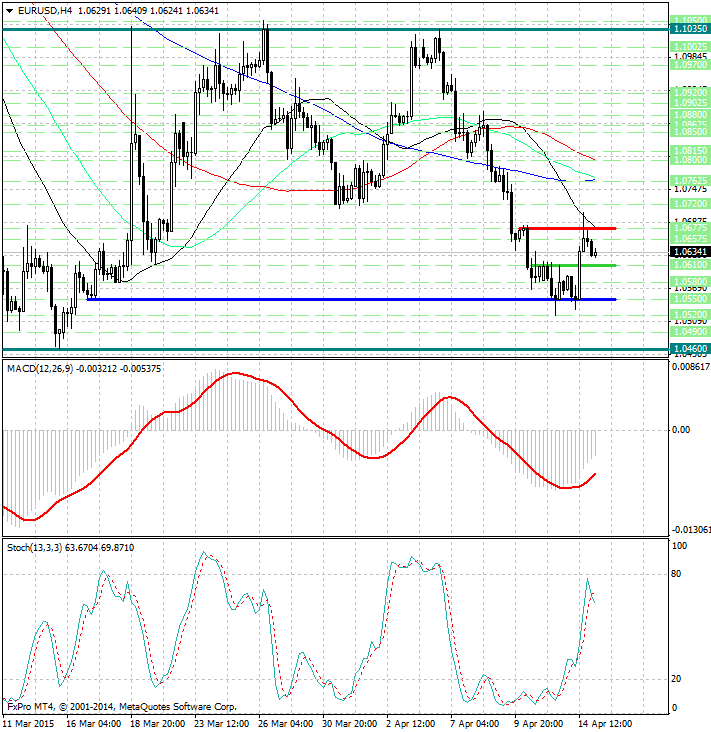Select the MACD(12,26,9) indicator label
This screenshot has width=711, height=732.
(41, 369)
